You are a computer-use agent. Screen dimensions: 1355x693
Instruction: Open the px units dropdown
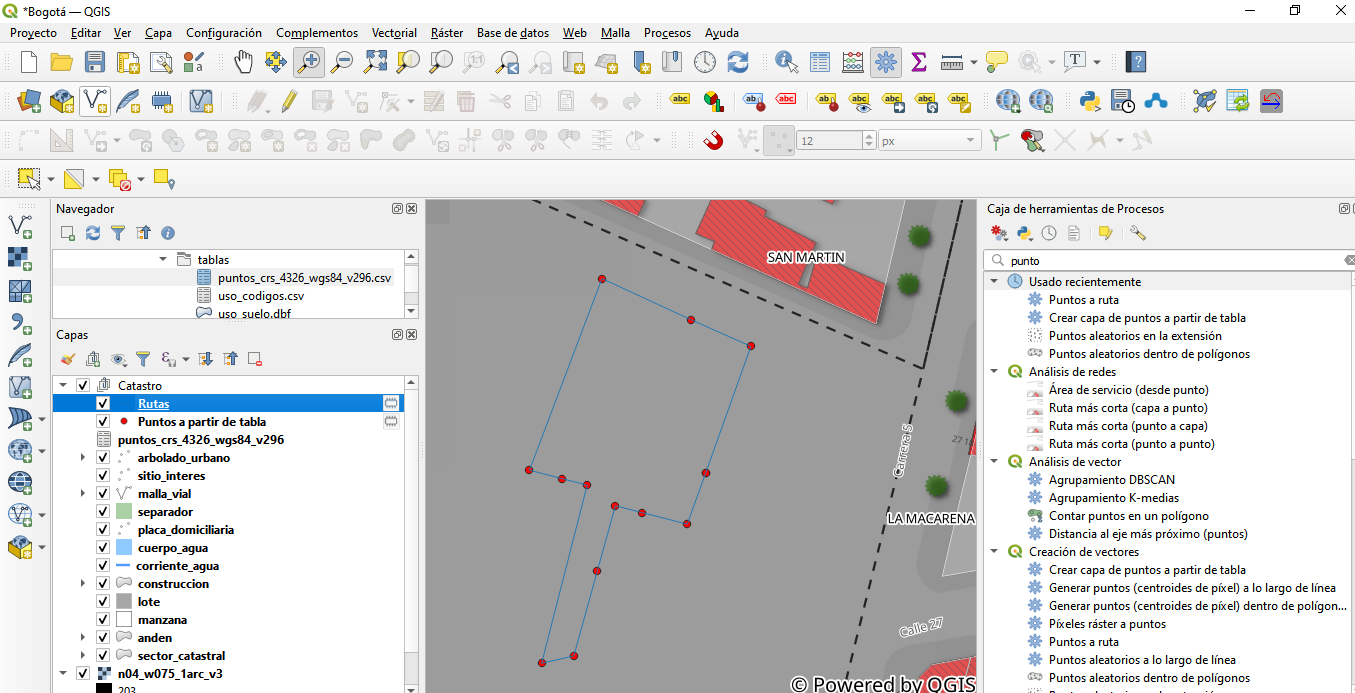(x=929, y=141)
